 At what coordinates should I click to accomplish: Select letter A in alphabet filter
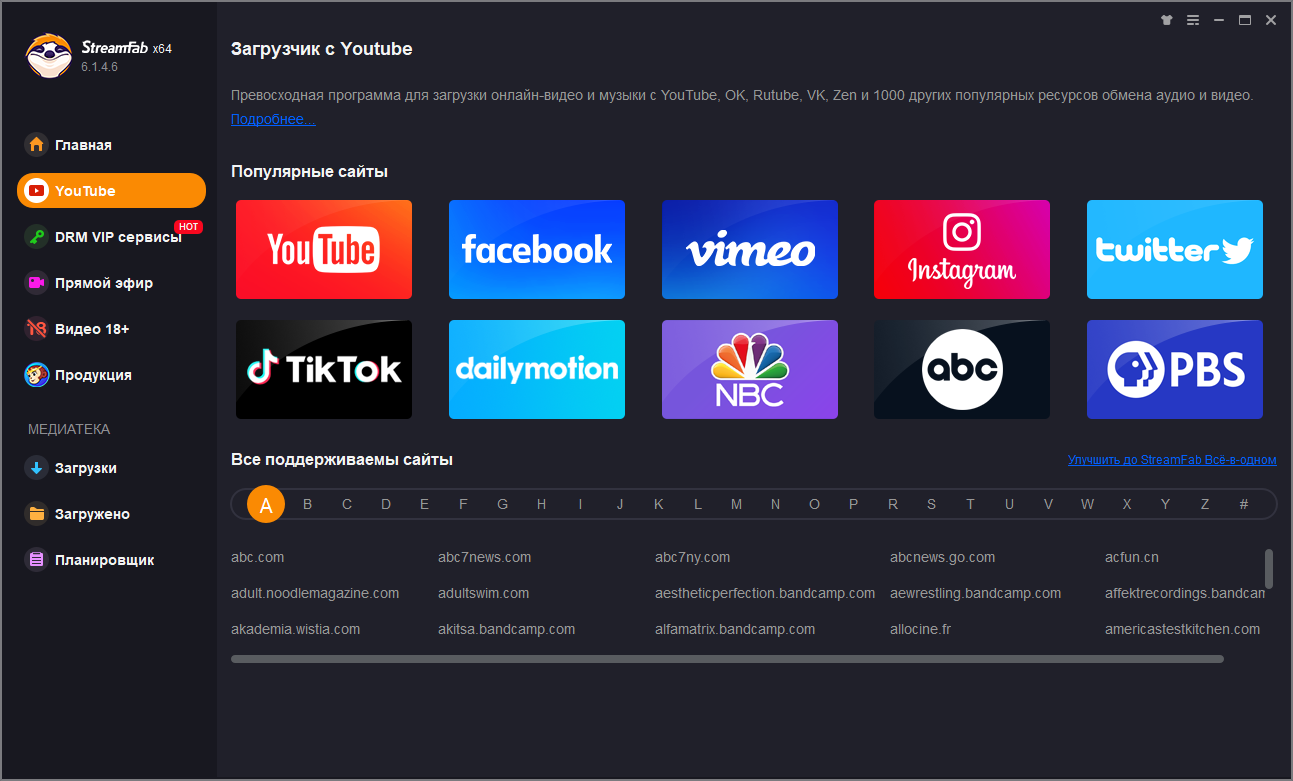click(x=266, y=504)
